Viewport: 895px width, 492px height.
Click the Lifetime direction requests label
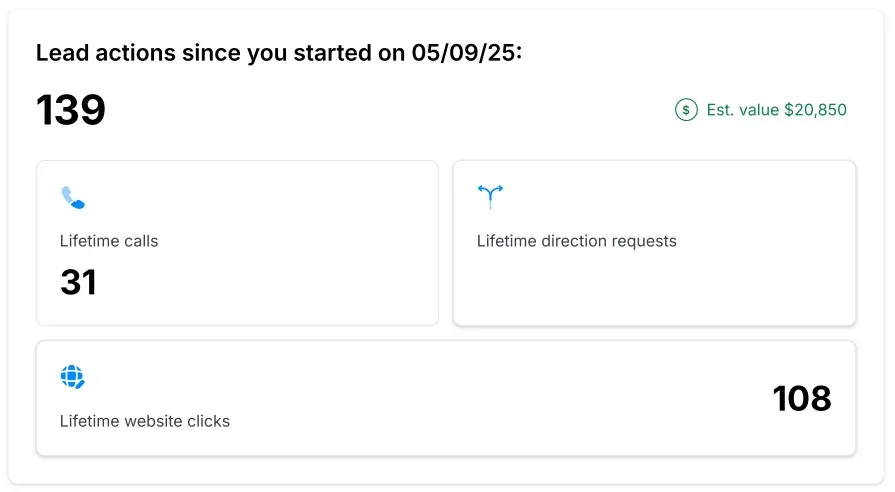(576, 241)
